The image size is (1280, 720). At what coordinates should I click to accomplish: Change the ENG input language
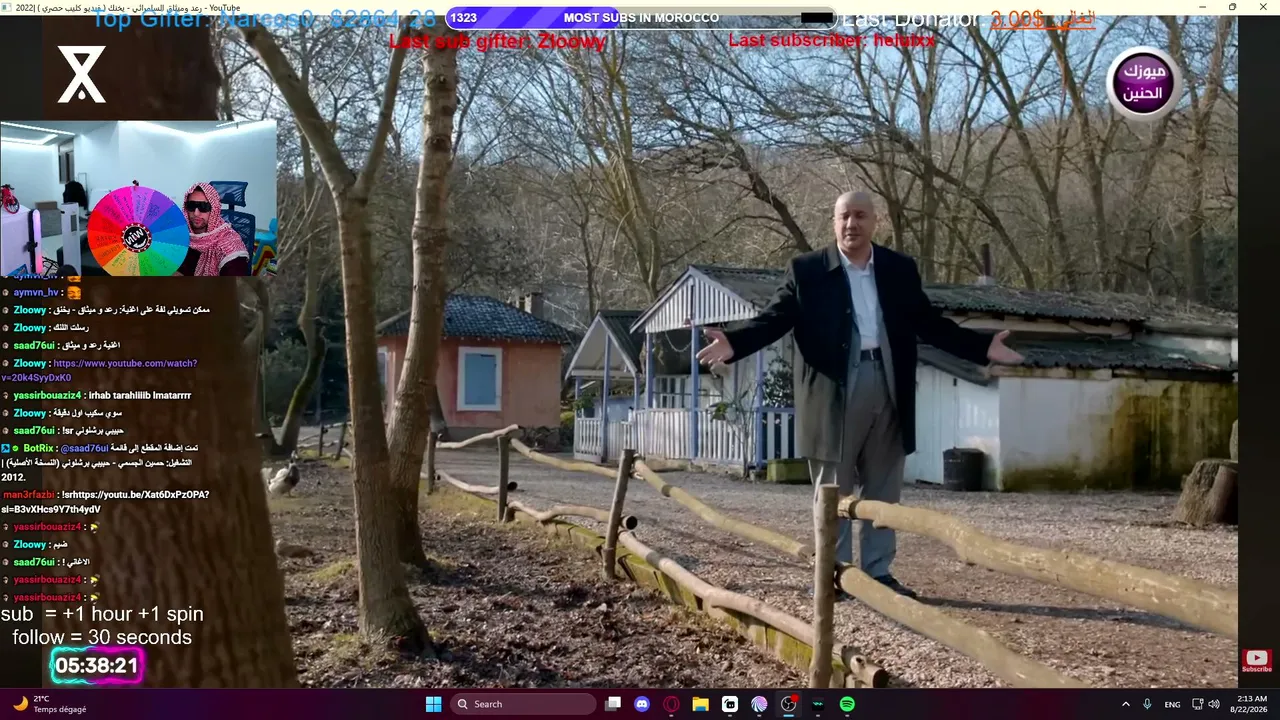coord(1172,704)
